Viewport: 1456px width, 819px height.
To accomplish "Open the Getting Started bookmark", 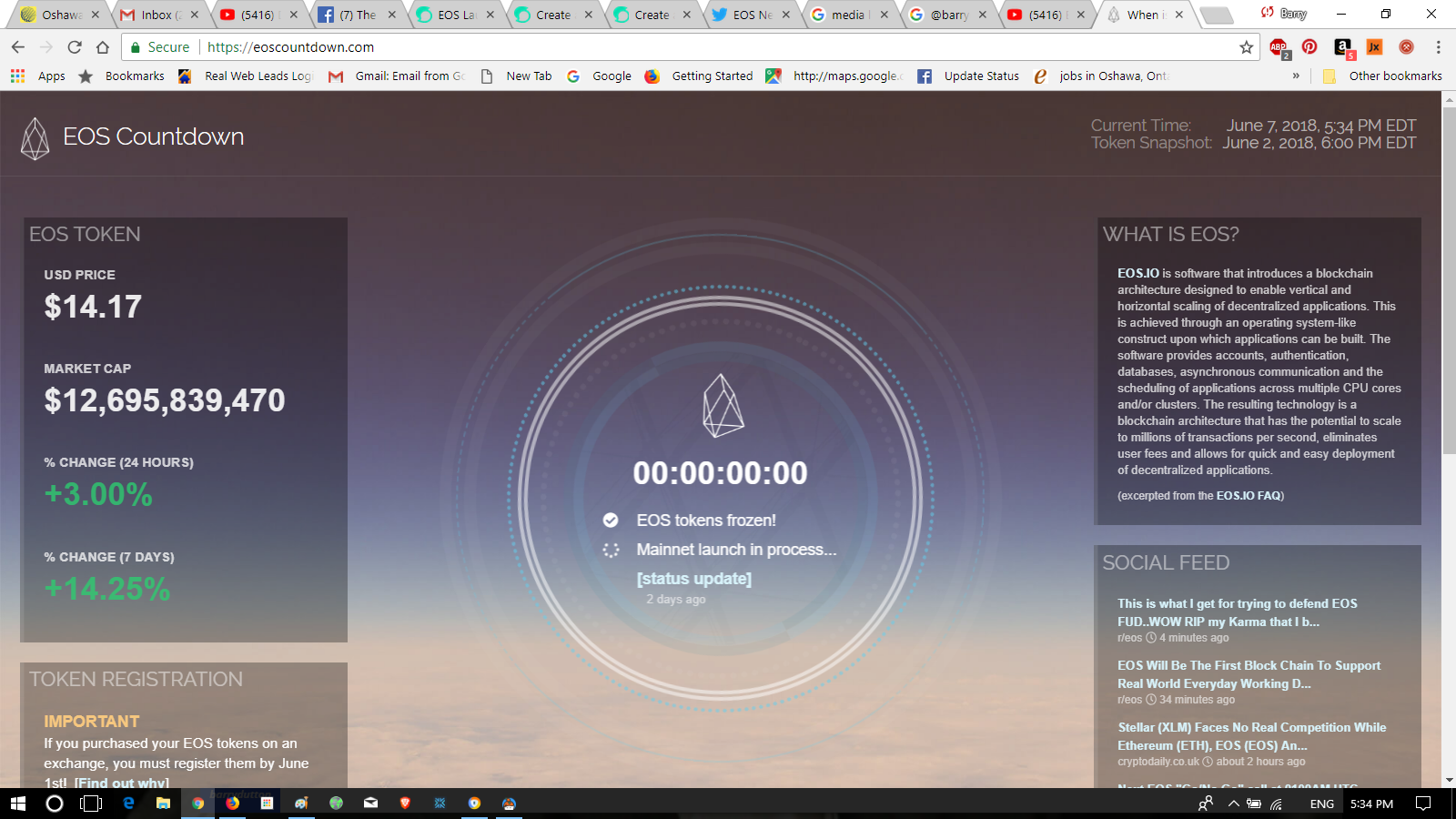I will 699,76.
